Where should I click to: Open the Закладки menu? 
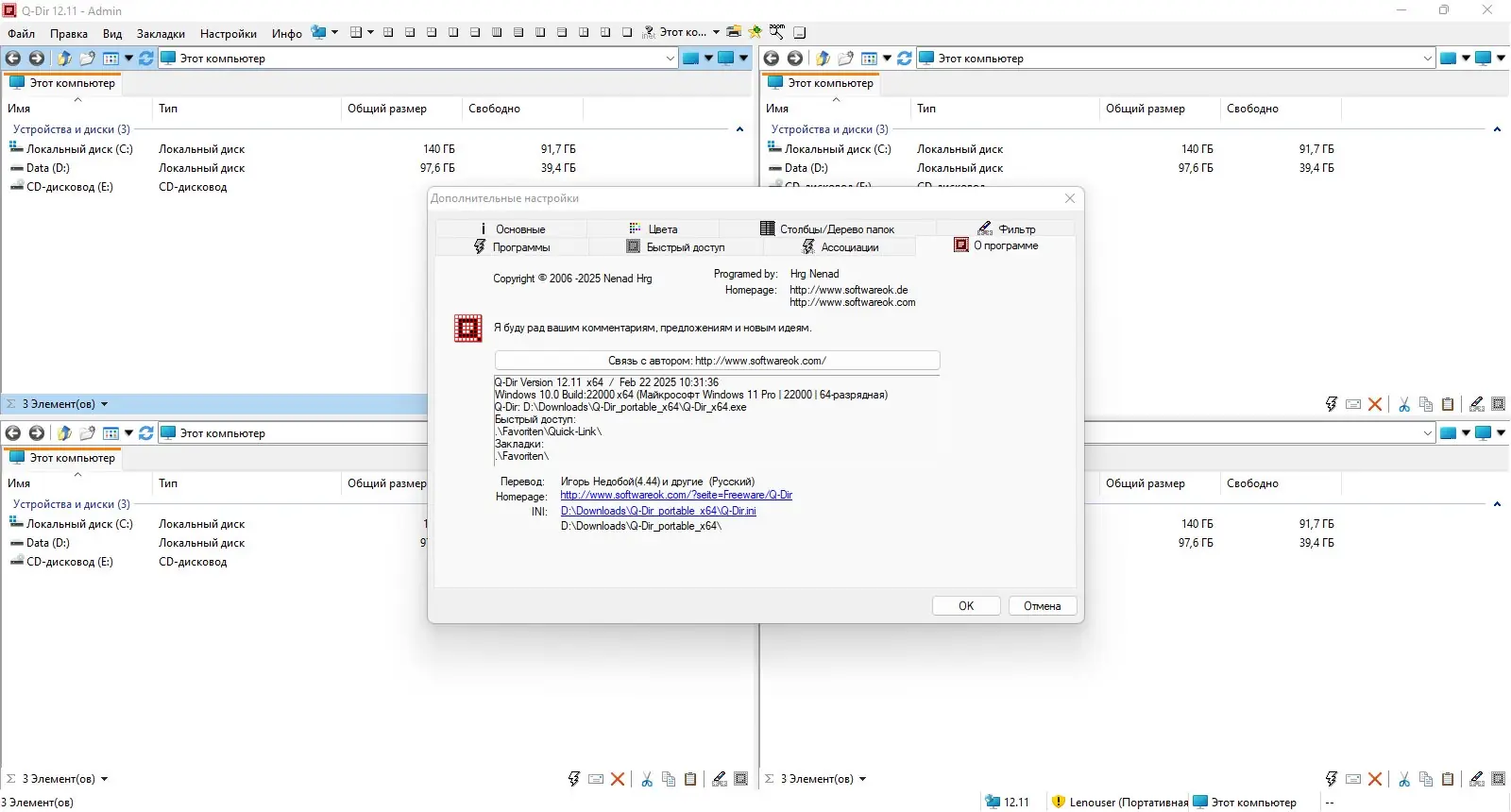click(161, 33)
